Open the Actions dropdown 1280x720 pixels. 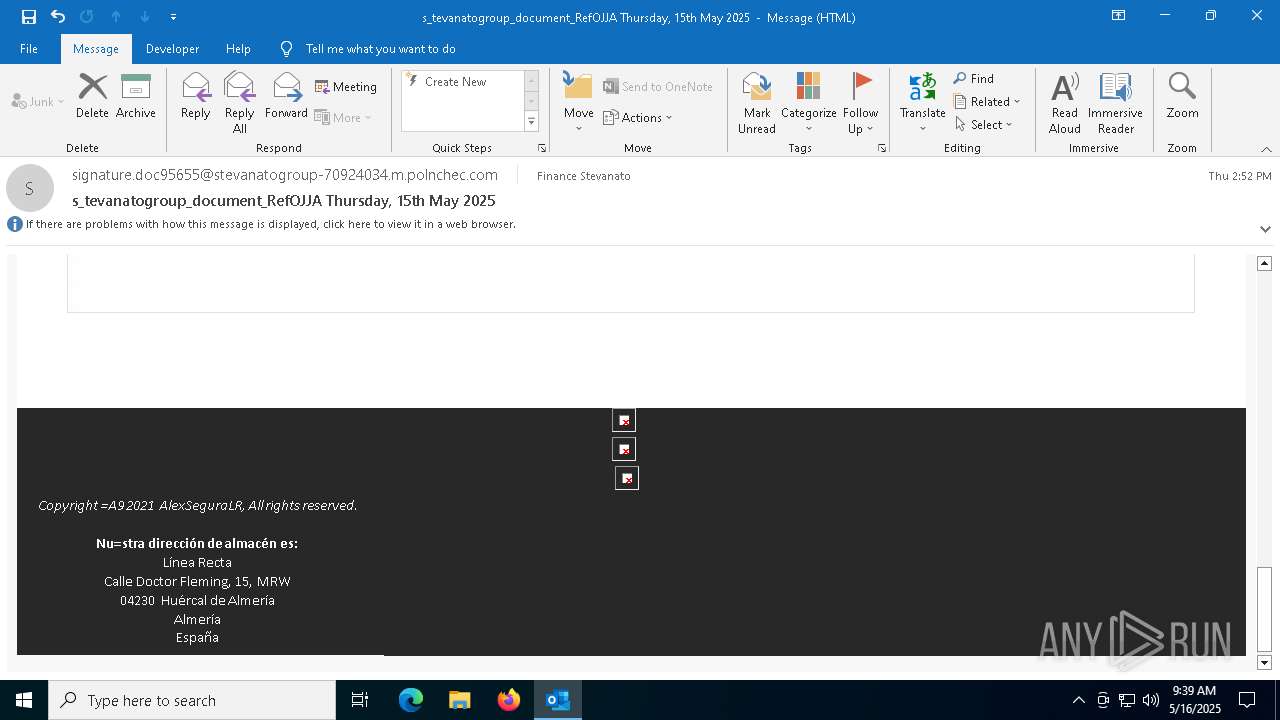click(x=638, y=117)
